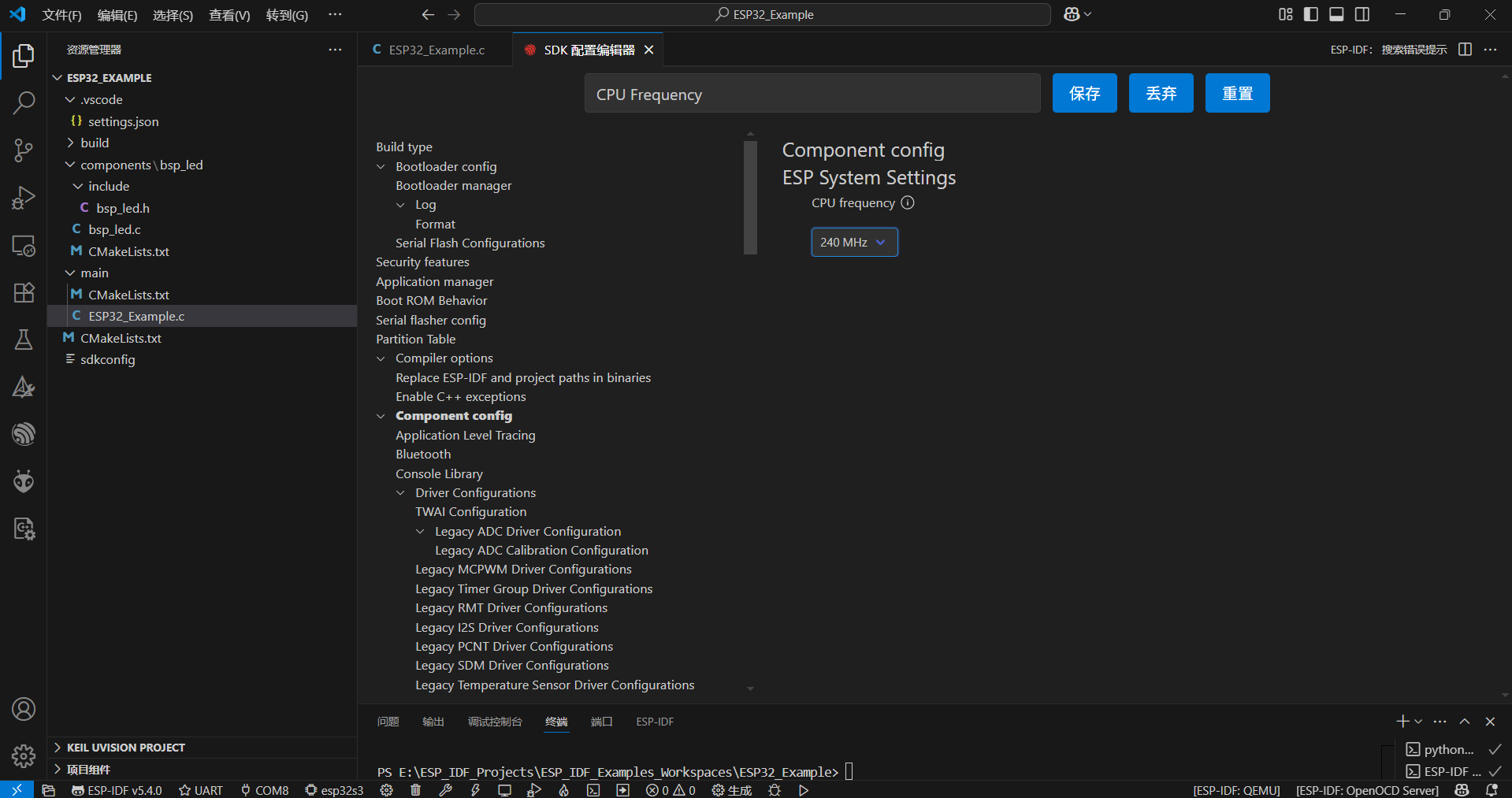This screenshot has height=798, width=1512.
Task: Open the new terminal plus button
Action: (x=1402, y=722)
